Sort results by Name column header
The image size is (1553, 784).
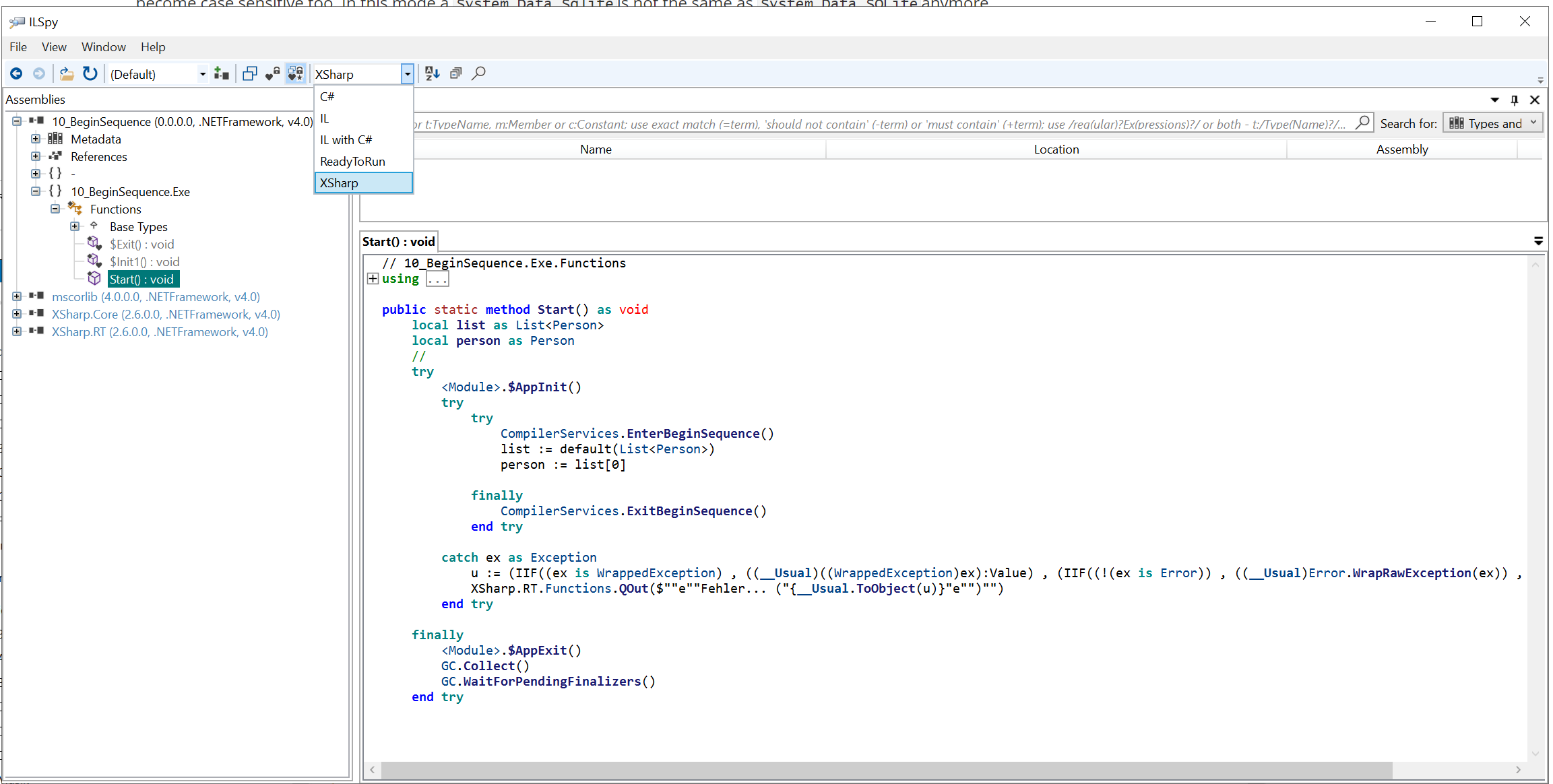596,150
